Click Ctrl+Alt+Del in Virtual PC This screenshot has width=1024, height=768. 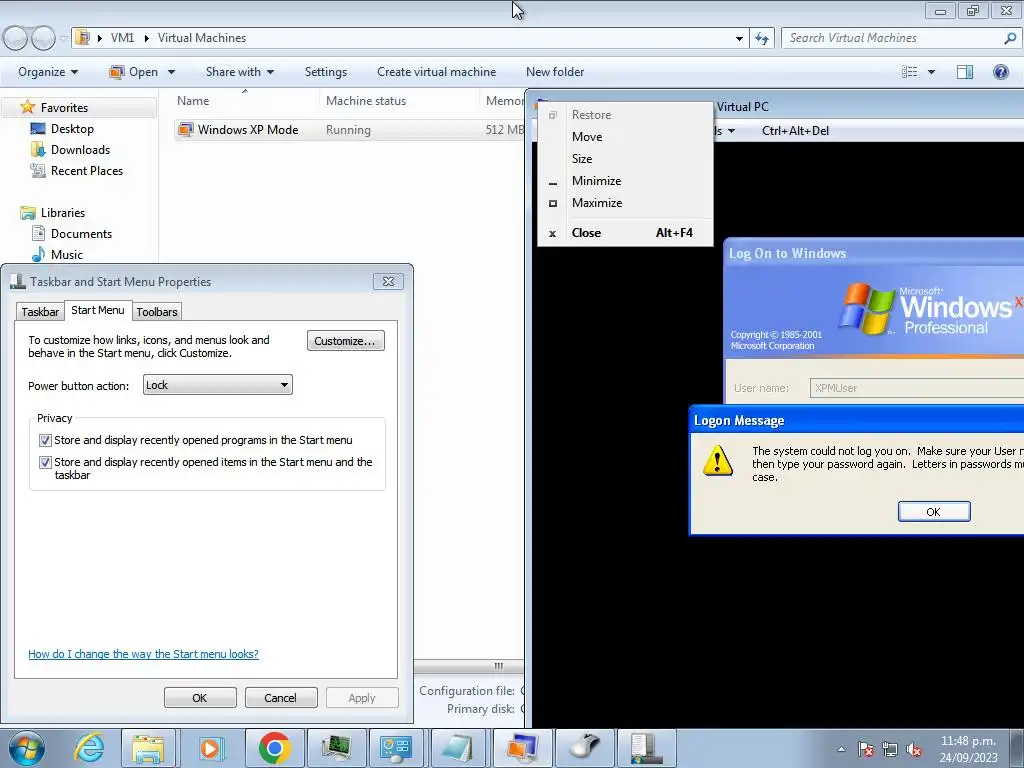(795, 131)
